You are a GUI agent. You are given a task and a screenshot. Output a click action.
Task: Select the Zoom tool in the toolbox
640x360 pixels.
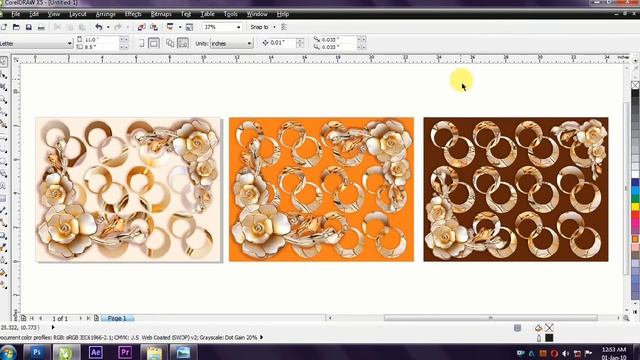(x=3, y=100)
